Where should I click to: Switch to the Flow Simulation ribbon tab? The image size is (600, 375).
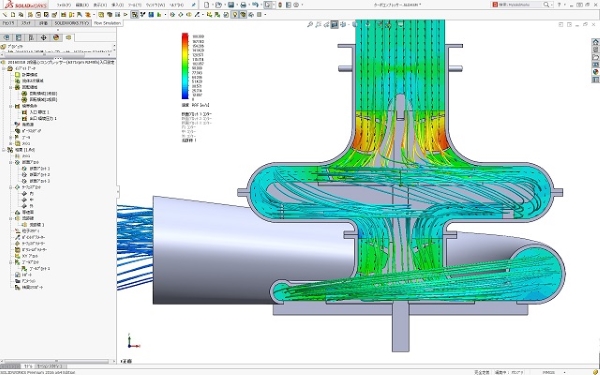click(x=107, y=23)
